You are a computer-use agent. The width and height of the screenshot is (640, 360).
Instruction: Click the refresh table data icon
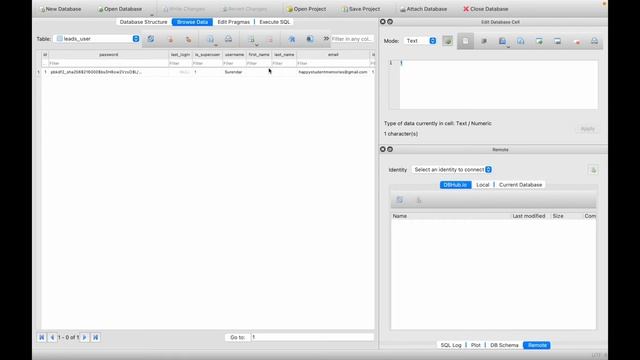(151, 39)
